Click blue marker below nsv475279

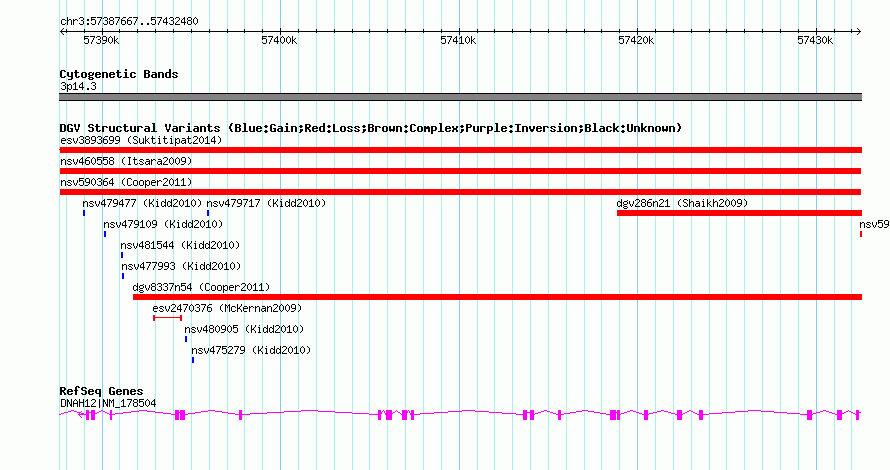193,360
